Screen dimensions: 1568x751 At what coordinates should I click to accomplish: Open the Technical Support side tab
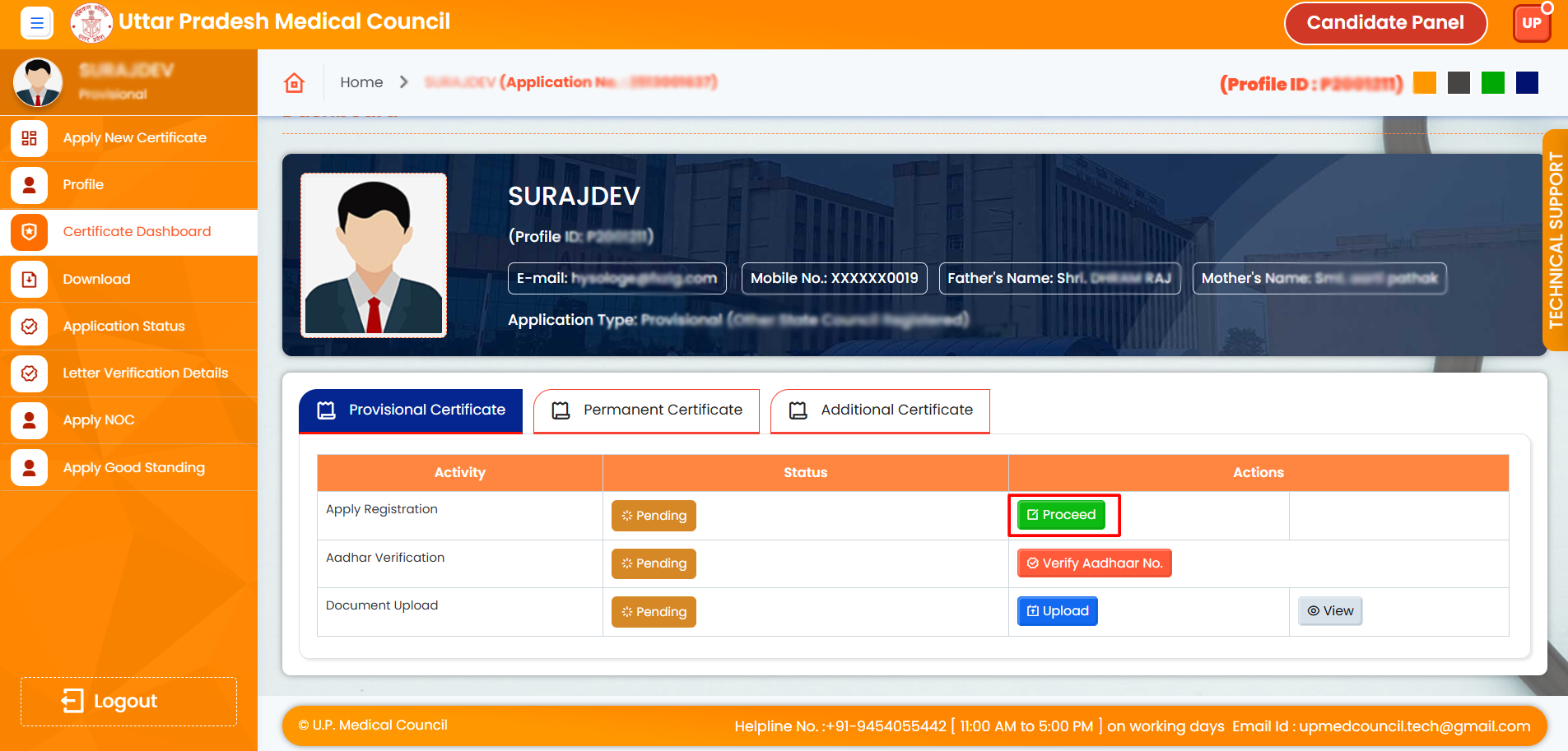click(x=1555, y=240)
